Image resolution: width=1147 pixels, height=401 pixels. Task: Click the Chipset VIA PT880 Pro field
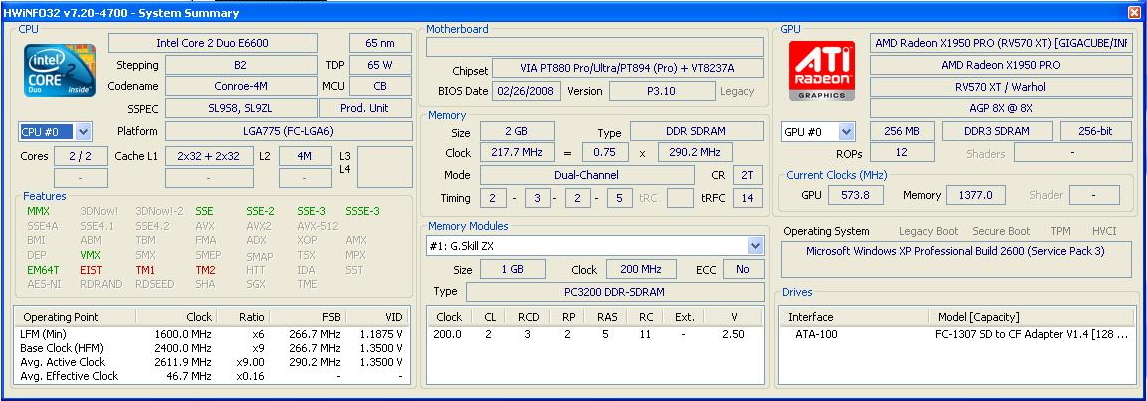pos(628,70)
